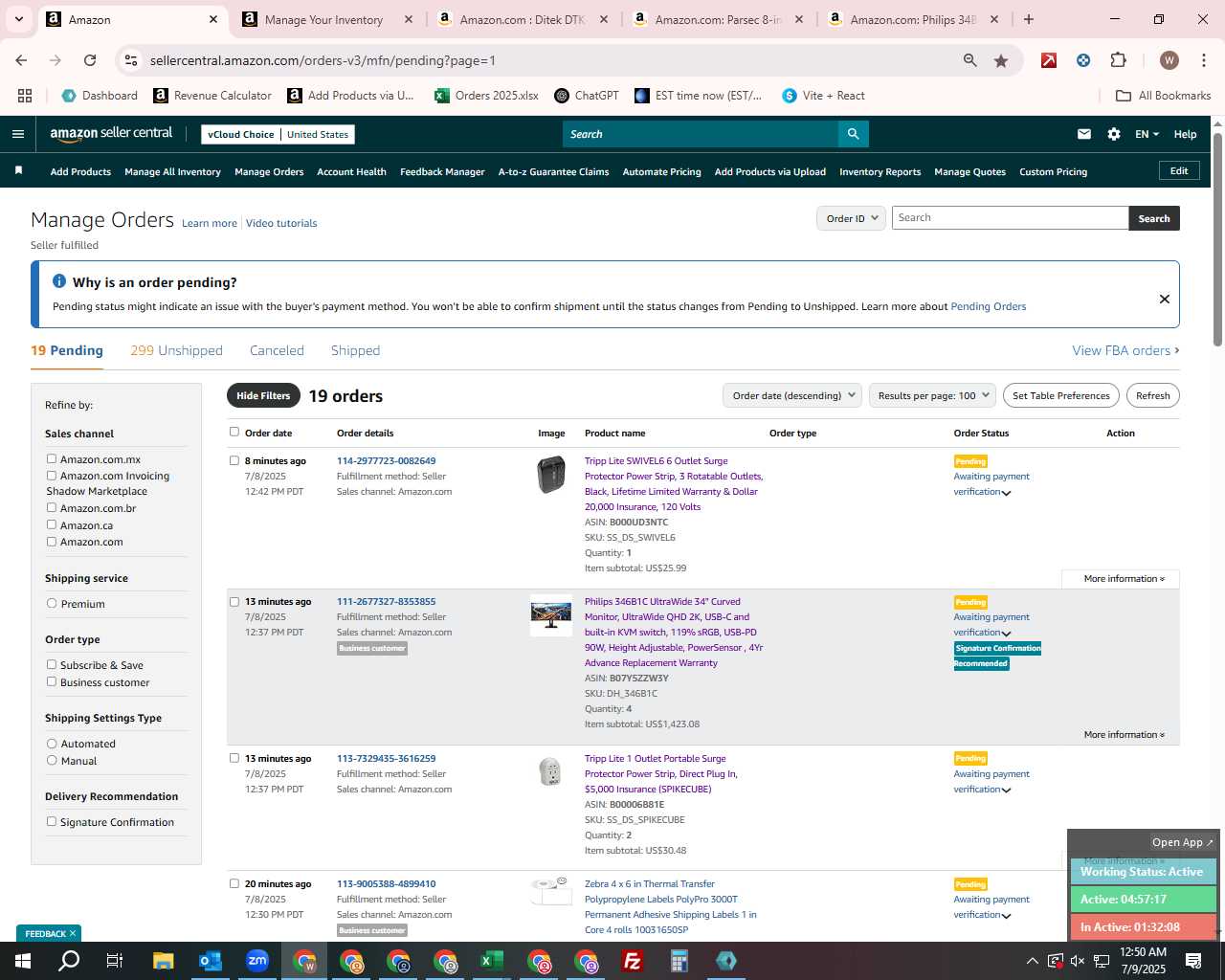Screen dimensions: 1225x980
Task: Open Results per page: 100 dropdown
Action: click(932, 395)
